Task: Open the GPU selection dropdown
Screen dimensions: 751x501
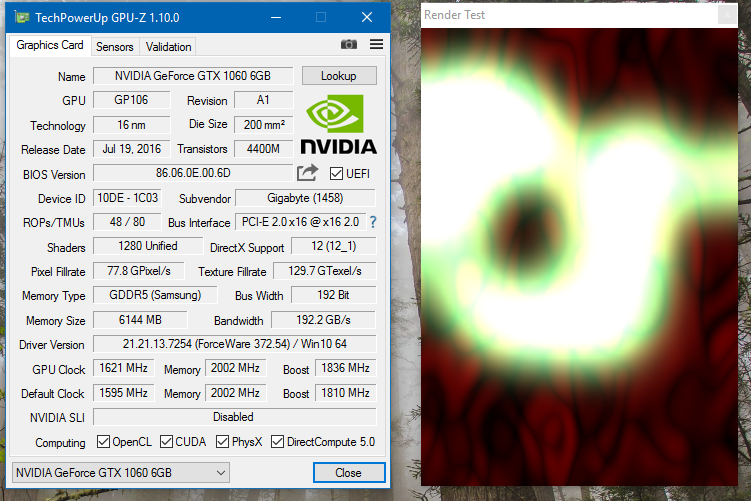Action: point(121,473)
